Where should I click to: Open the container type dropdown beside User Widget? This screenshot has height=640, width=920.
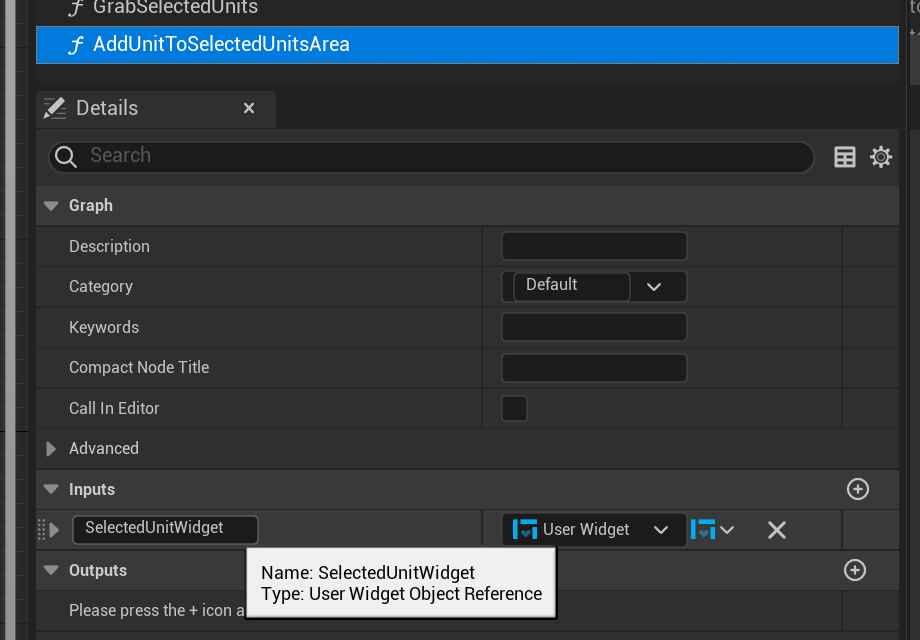click(714, 530)
